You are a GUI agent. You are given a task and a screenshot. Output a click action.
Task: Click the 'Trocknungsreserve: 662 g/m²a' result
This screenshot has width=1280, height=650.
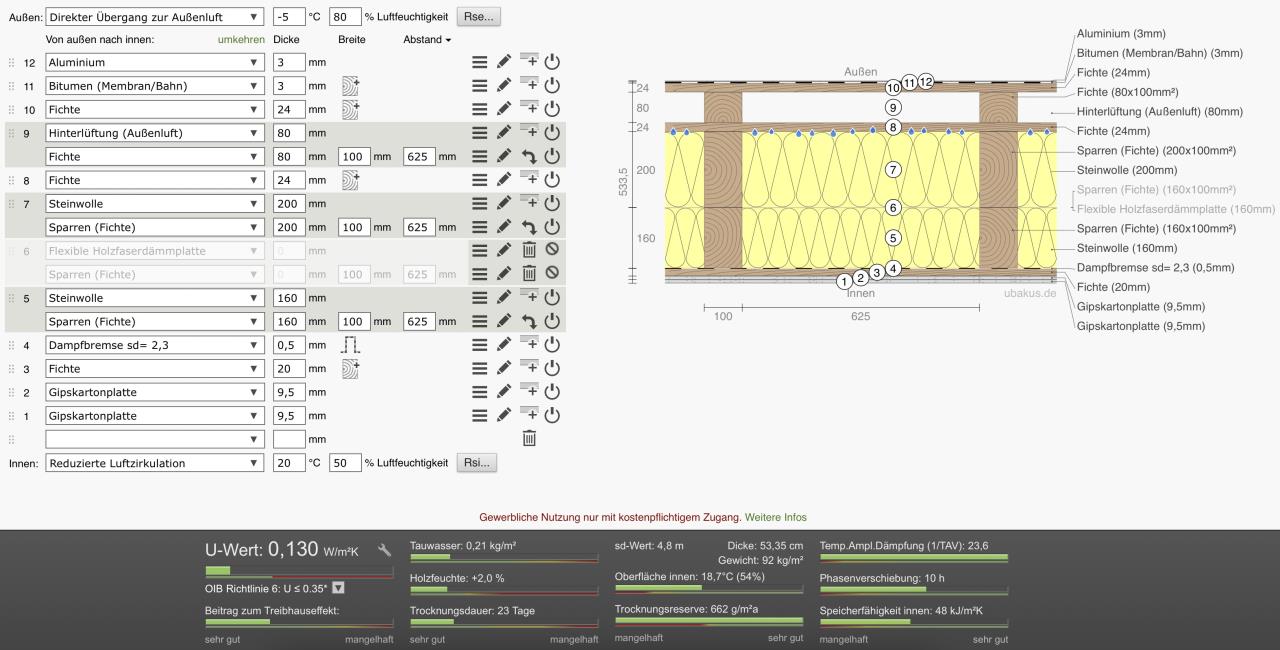tap(686, 609)
